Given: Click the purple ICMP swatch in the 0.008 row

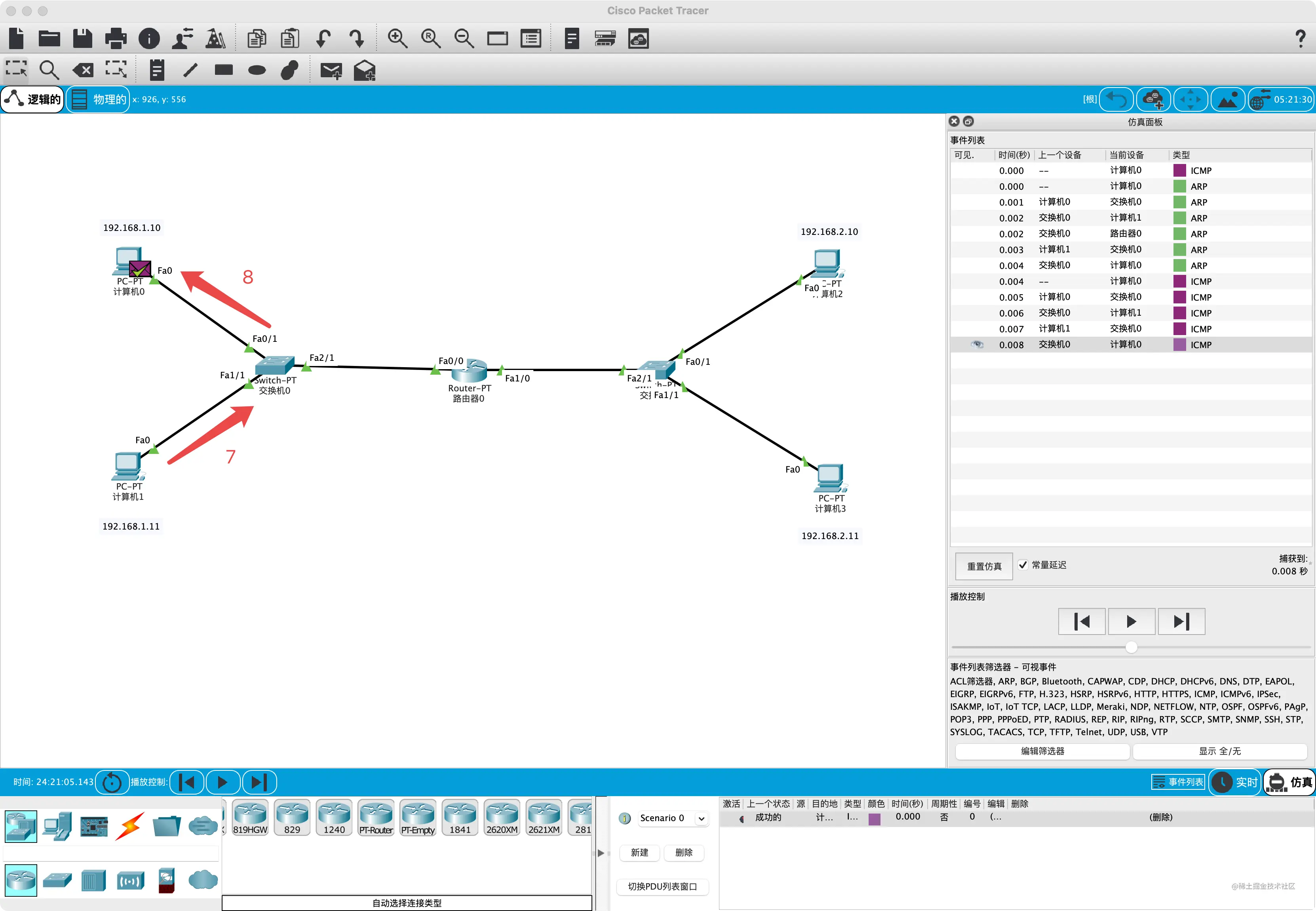Looking at the screenshot, I should (1179, 344).
